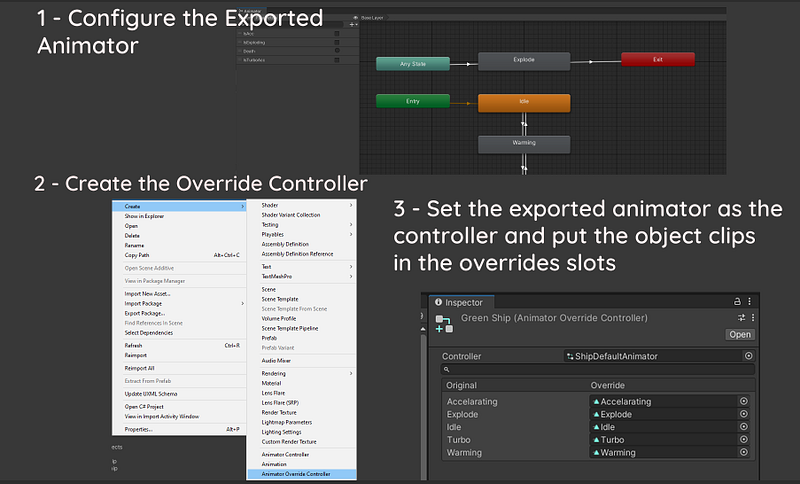Toggle the IsTurboAcc parameter checkbox
The image size is (800, 484).
(337, 60)
